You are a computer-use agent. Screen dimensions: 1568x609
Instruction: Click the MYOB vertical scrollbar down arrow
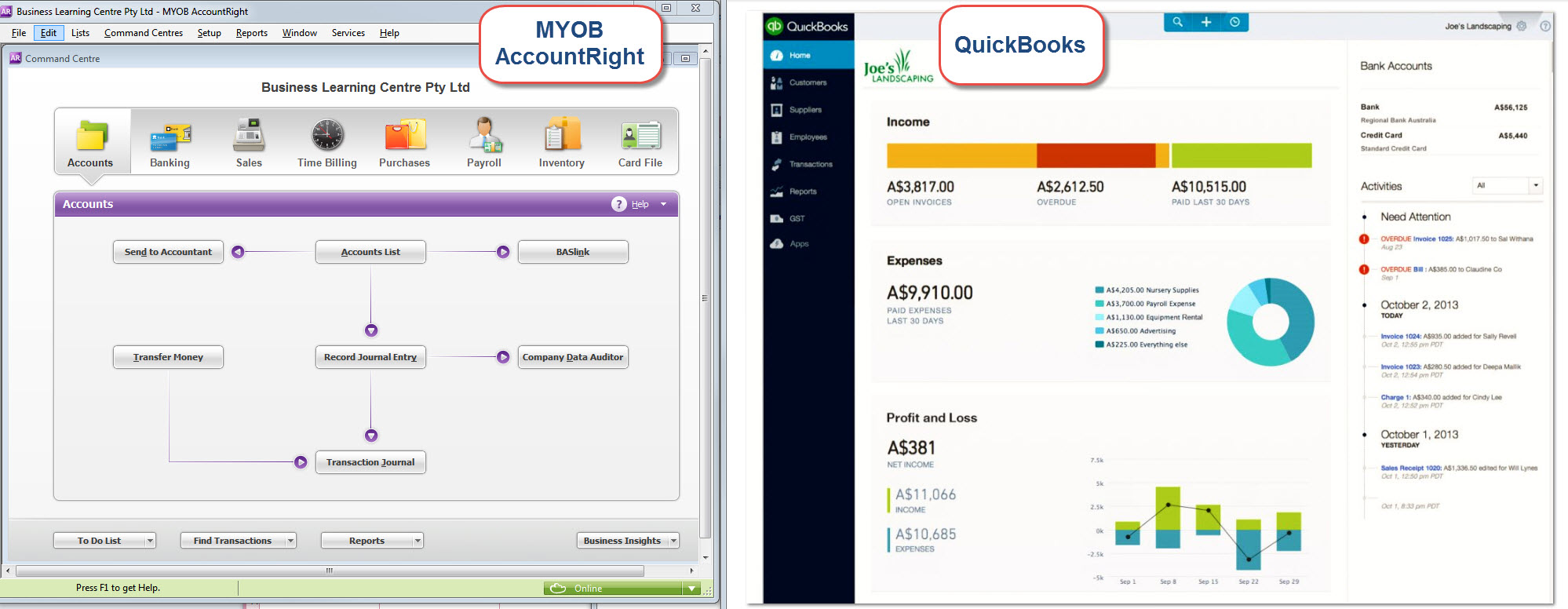point(706,557)
